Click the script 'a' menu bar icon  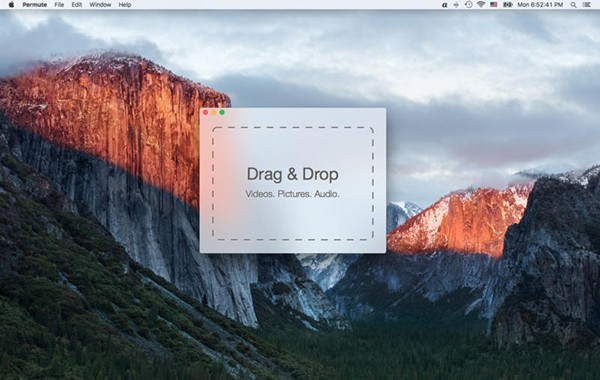click(444, 5)
